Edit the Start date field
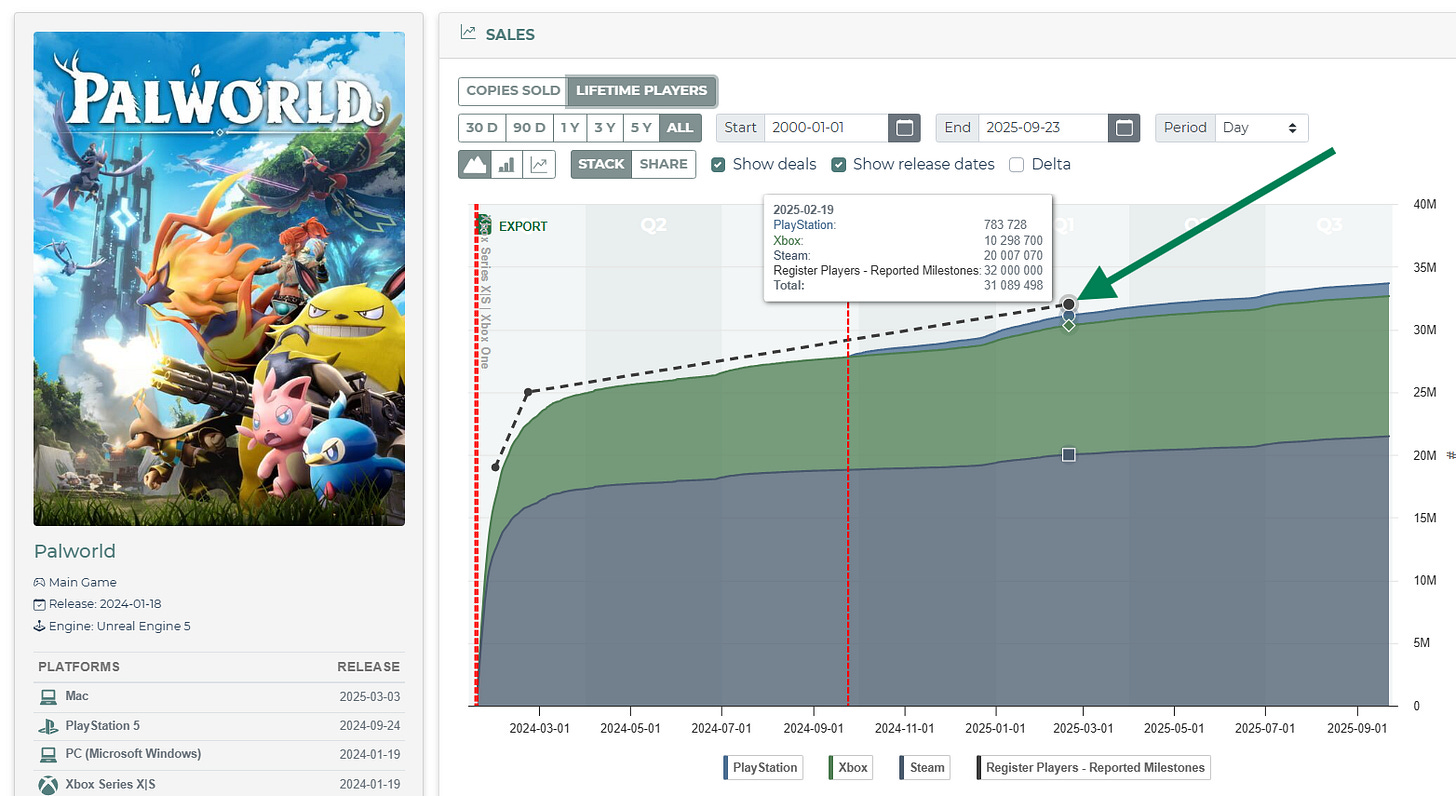1456x796 pixels. 826,128
